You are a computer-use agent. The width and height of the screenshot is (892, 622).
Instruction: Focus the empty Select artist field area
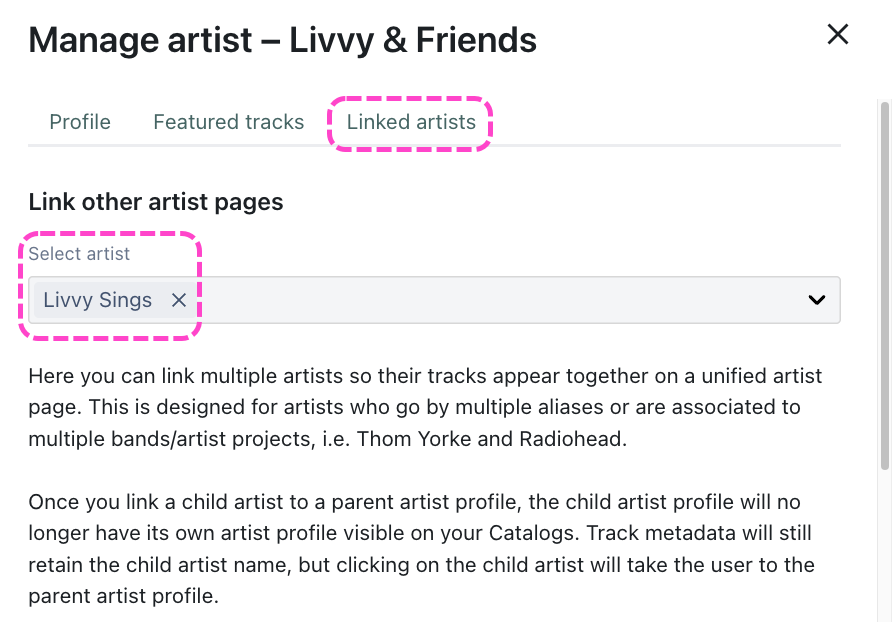[500, 300]
